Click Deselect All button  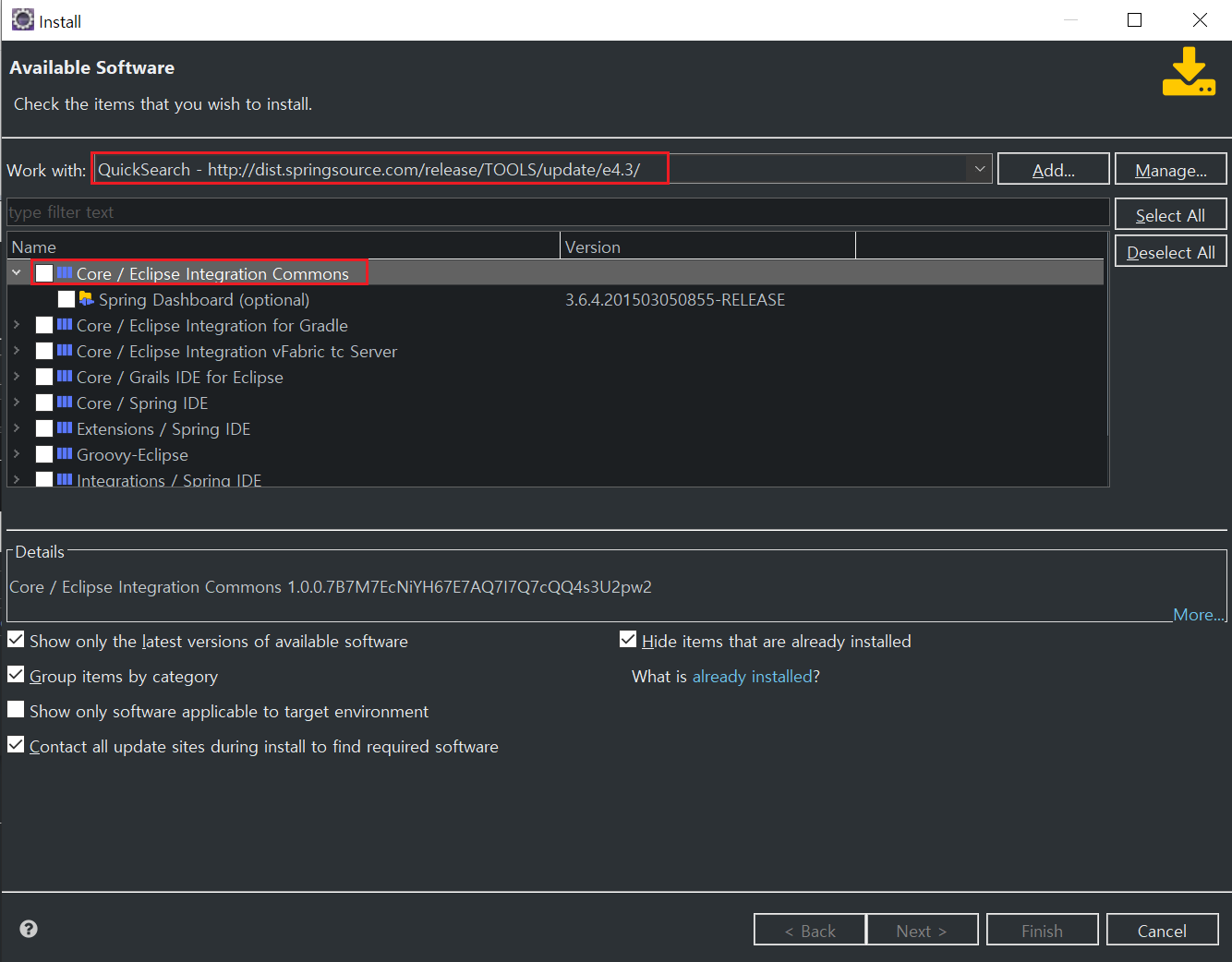pyautogui.click(x=1171, y=251)
